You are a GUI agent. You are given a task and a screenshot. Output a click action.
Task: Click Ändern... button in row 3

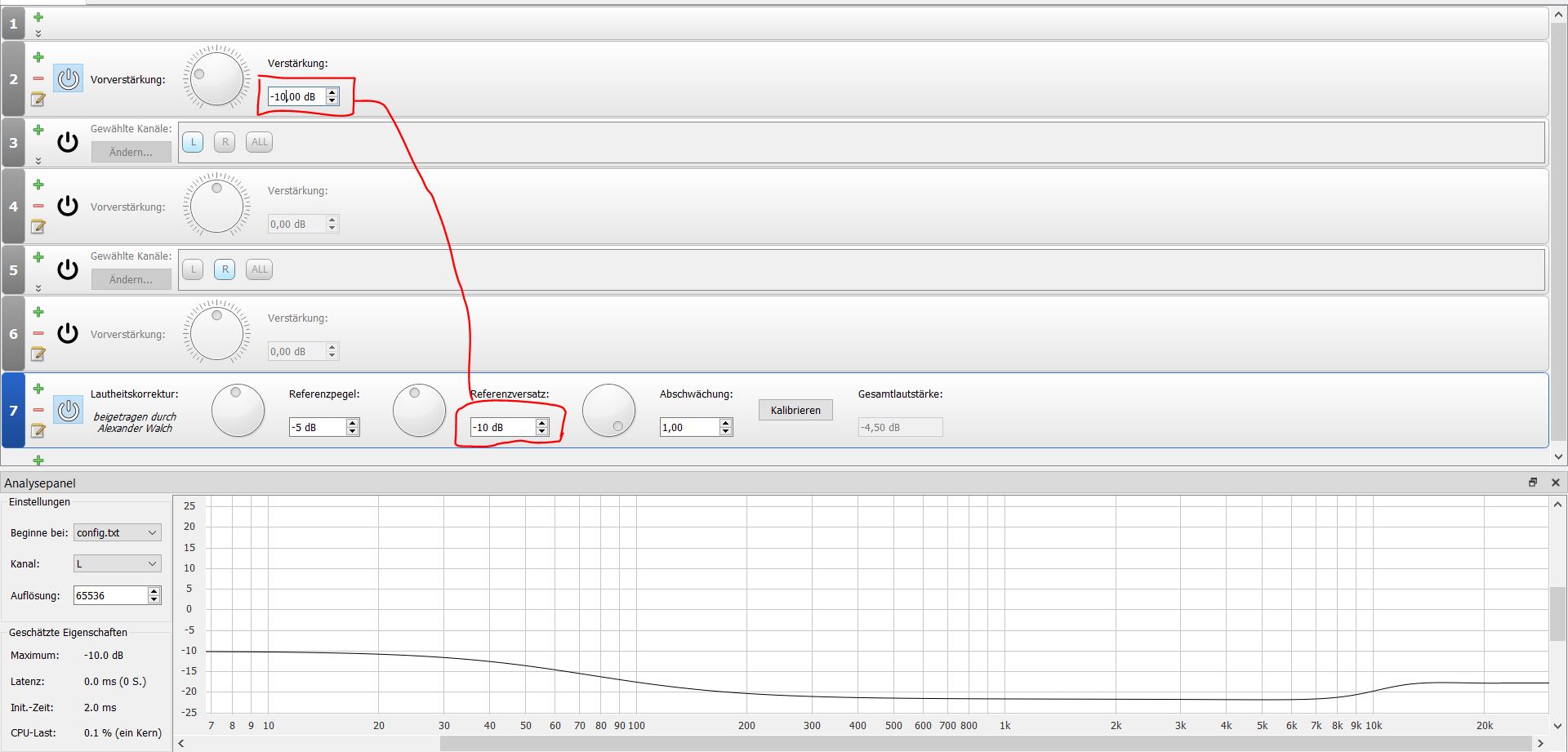(131, 152)
